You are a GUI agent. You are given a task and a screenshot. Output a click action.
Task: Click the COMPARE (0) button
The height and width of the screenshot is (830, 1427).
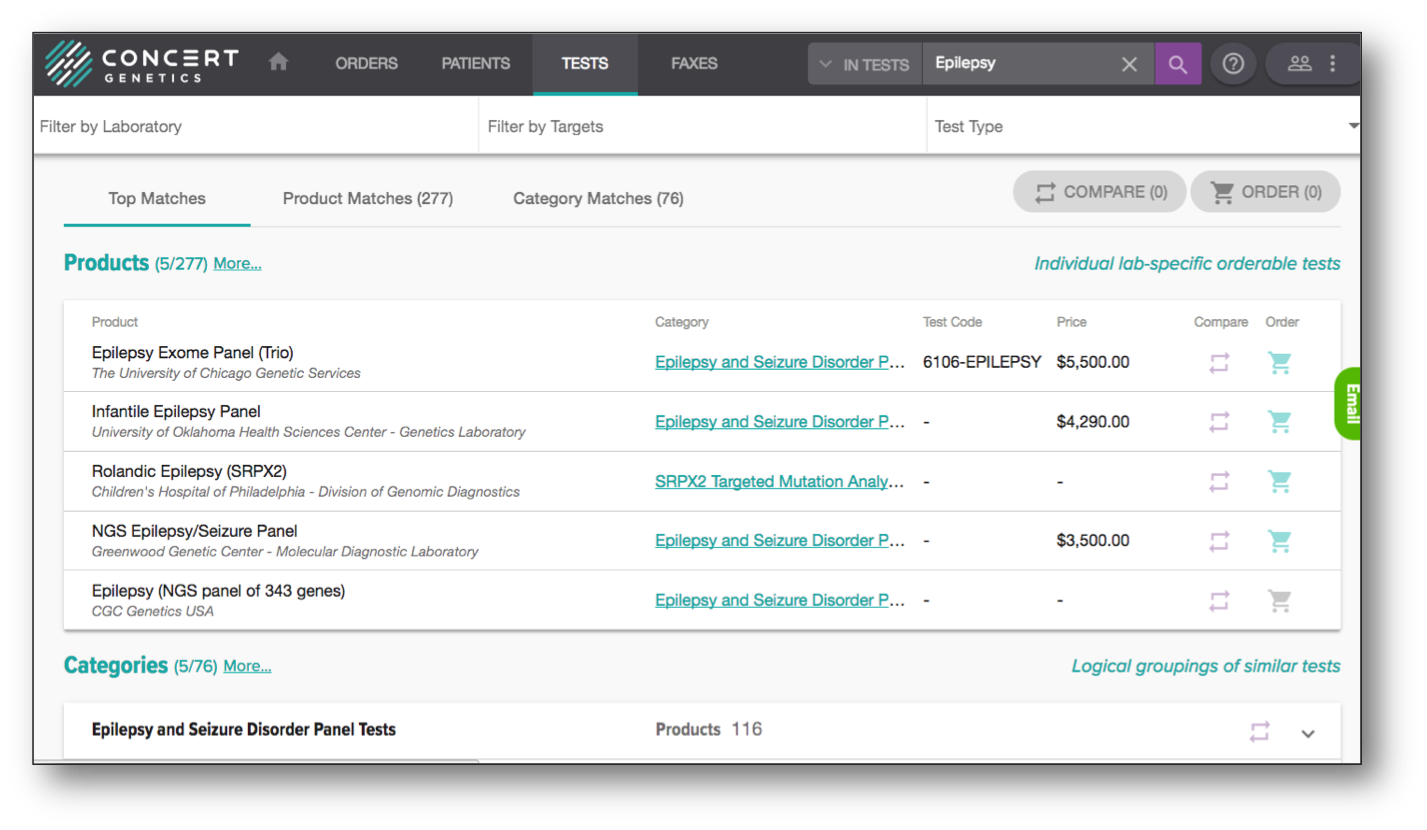(x=1100, y=192)
